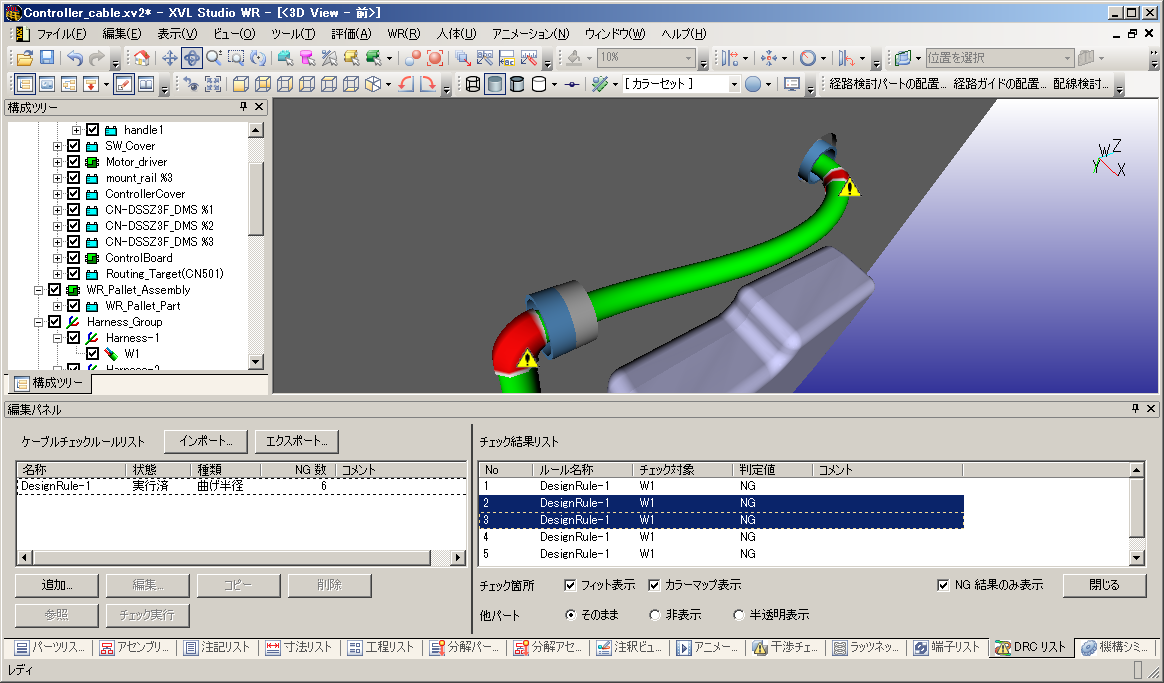Open the ファイル(F) menu
Viewport: 1164px width, 683px height.
62,33
